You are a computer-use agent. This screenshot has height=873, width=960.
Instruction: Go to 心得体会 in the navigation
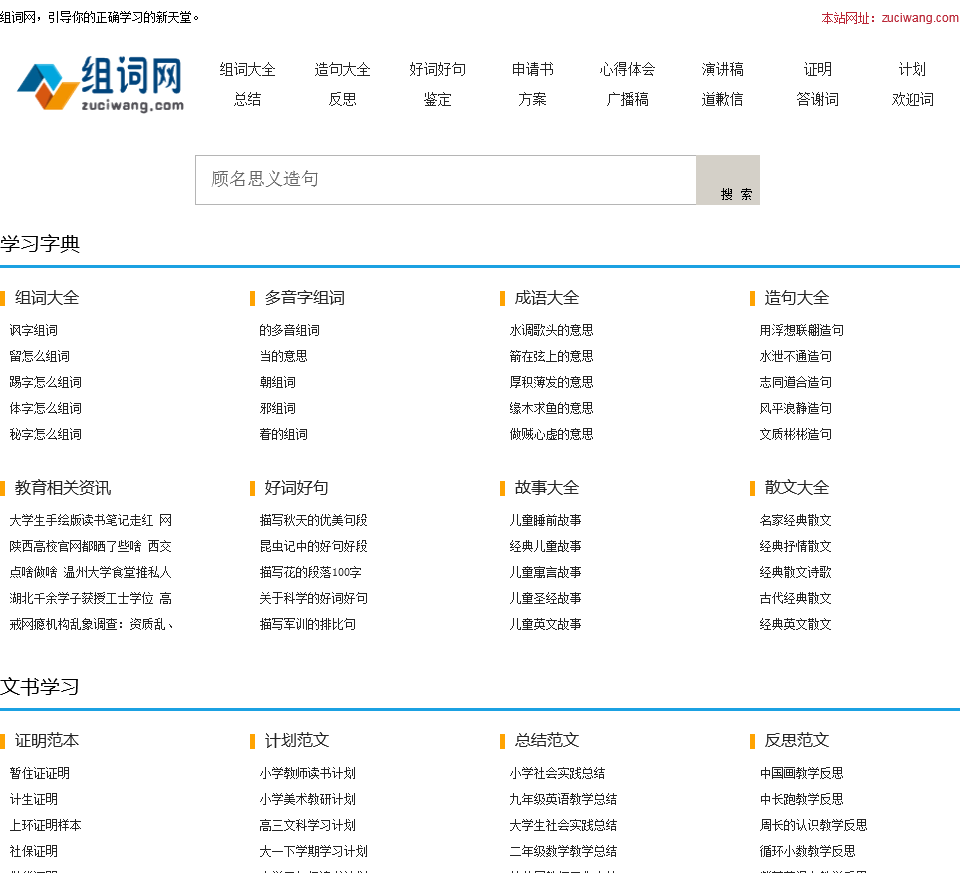pos(627,69)
